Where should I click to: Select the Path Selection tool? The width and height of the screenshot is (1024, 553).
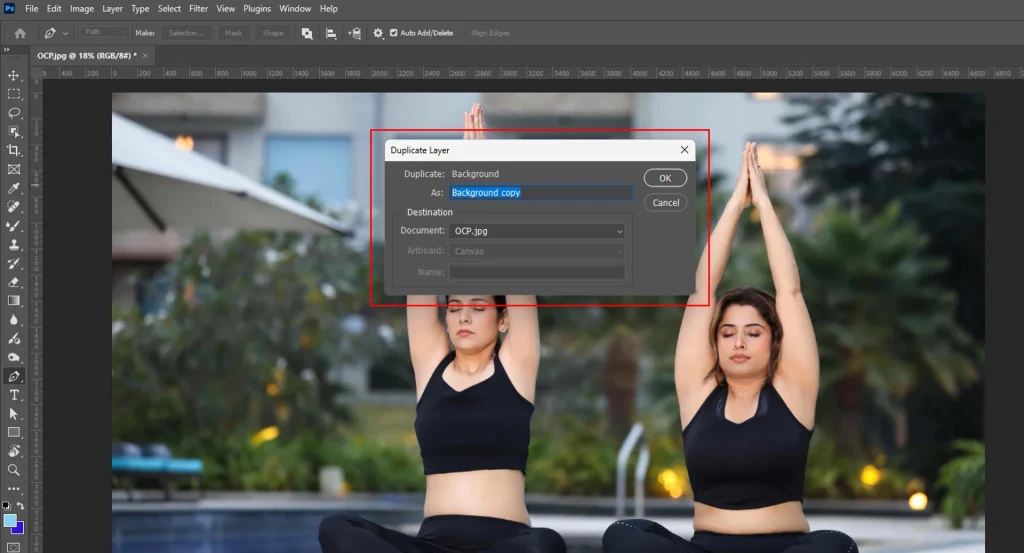[x=14, y=414]
